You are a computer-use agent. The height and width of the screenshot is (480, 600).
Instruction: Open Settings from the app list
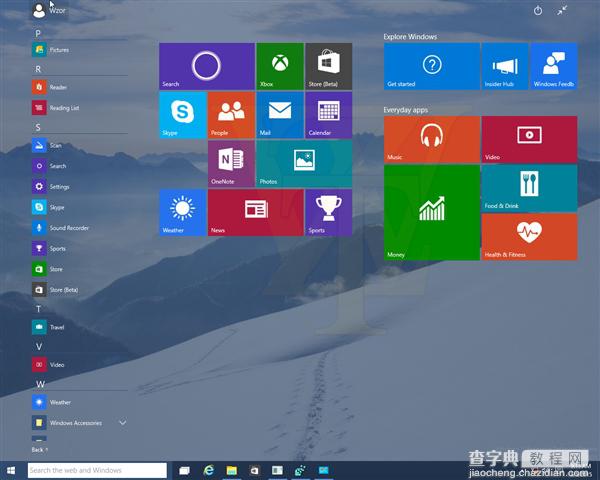click(51, 186)
